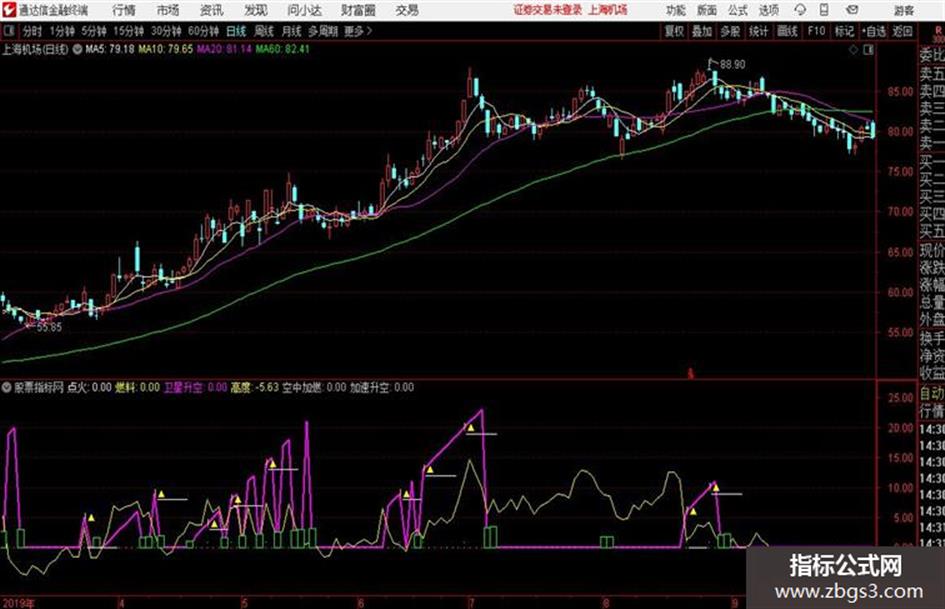
Task: Click the 高度: -5.63 indicator value
Action: point(254,387)
